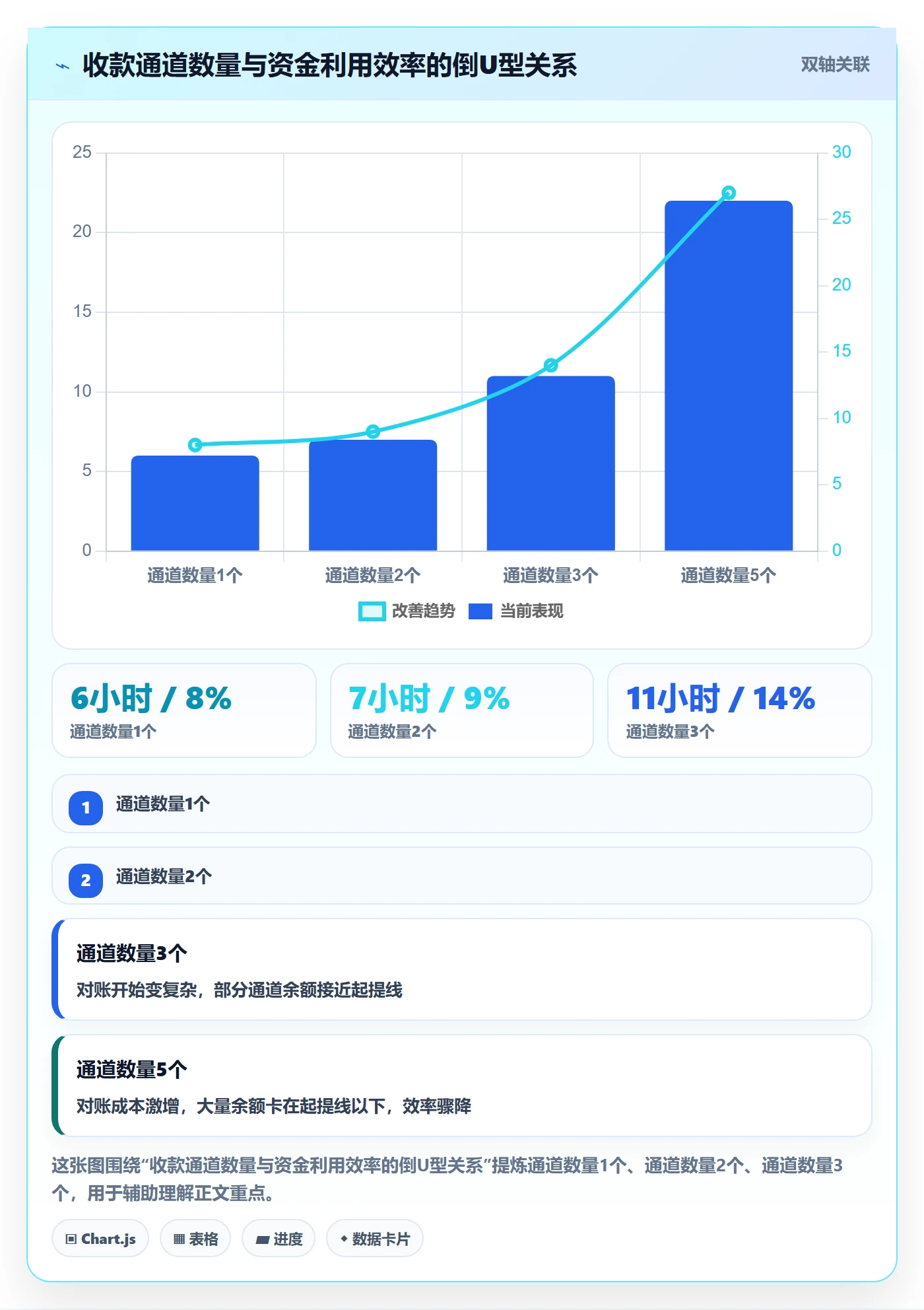Toggle the 改善趋势 legend swatch
This screenshot has width=924, height=1310.
(x=372, y=611)
